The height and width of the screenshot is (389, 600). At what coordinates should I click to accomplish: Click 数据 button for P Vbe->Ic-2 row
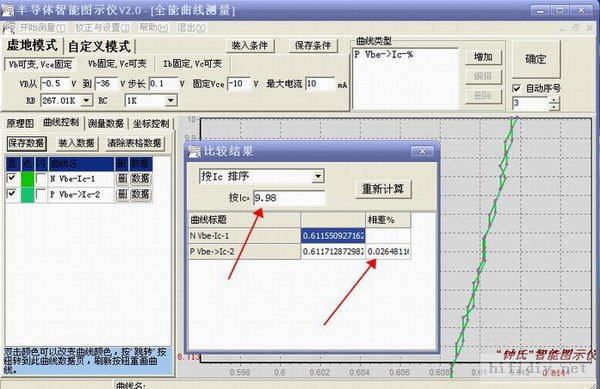[x=141, y=195]
